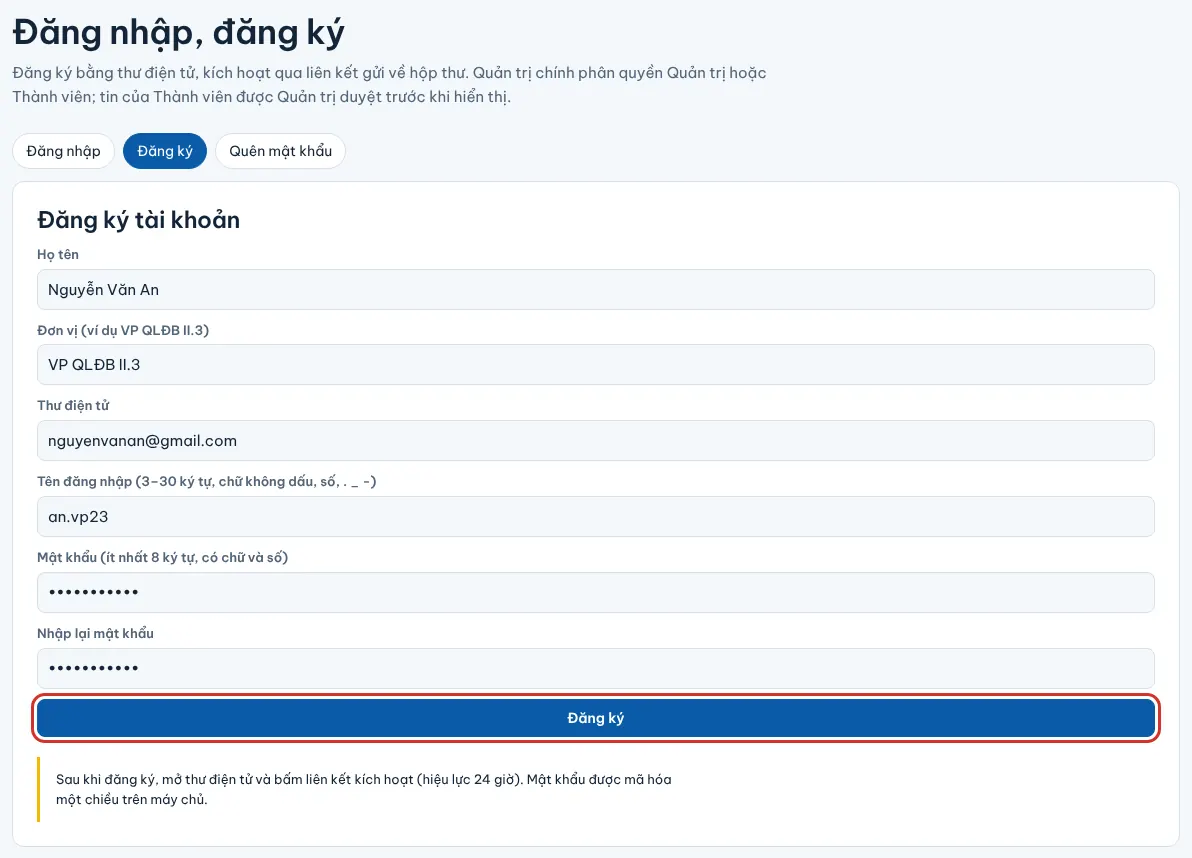Focus the Họ tên field with Nguyễn Văn An
Screen dimensions: 1192x858
[595, 290]
